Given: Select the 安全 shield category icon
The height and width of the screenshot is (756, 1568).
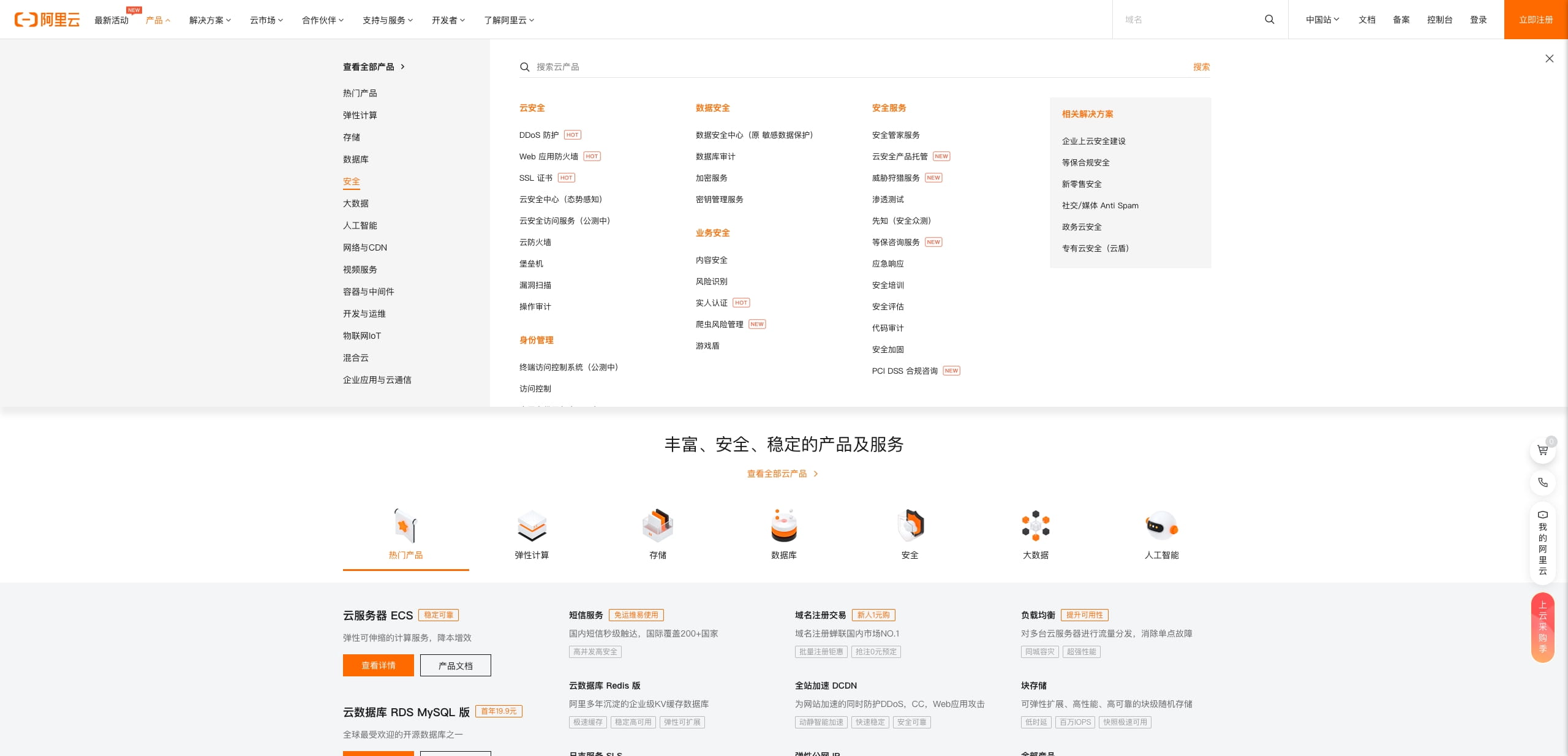Looking at the screenshot, I should [910, 526].
